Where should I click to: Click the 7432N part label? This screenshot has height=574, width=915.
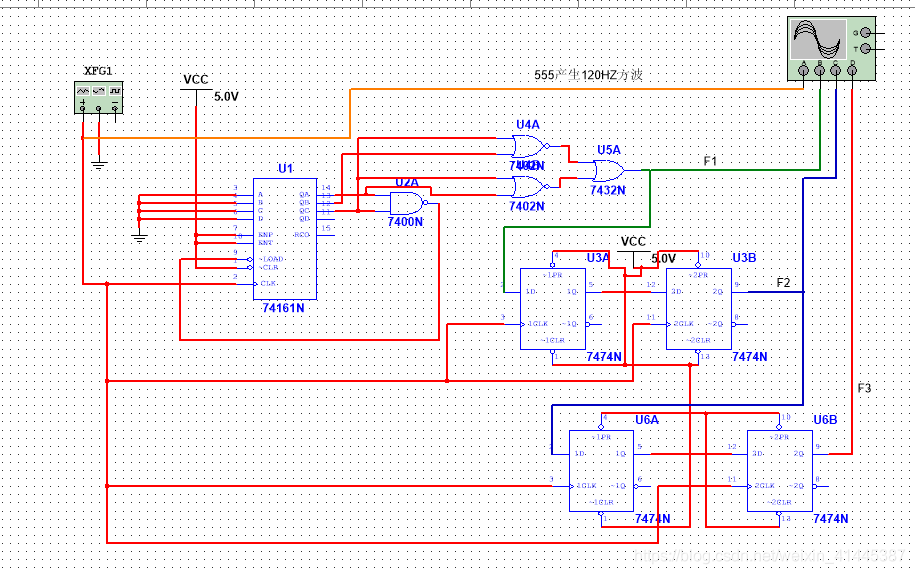pyautogui.click(x=607, y=190)
